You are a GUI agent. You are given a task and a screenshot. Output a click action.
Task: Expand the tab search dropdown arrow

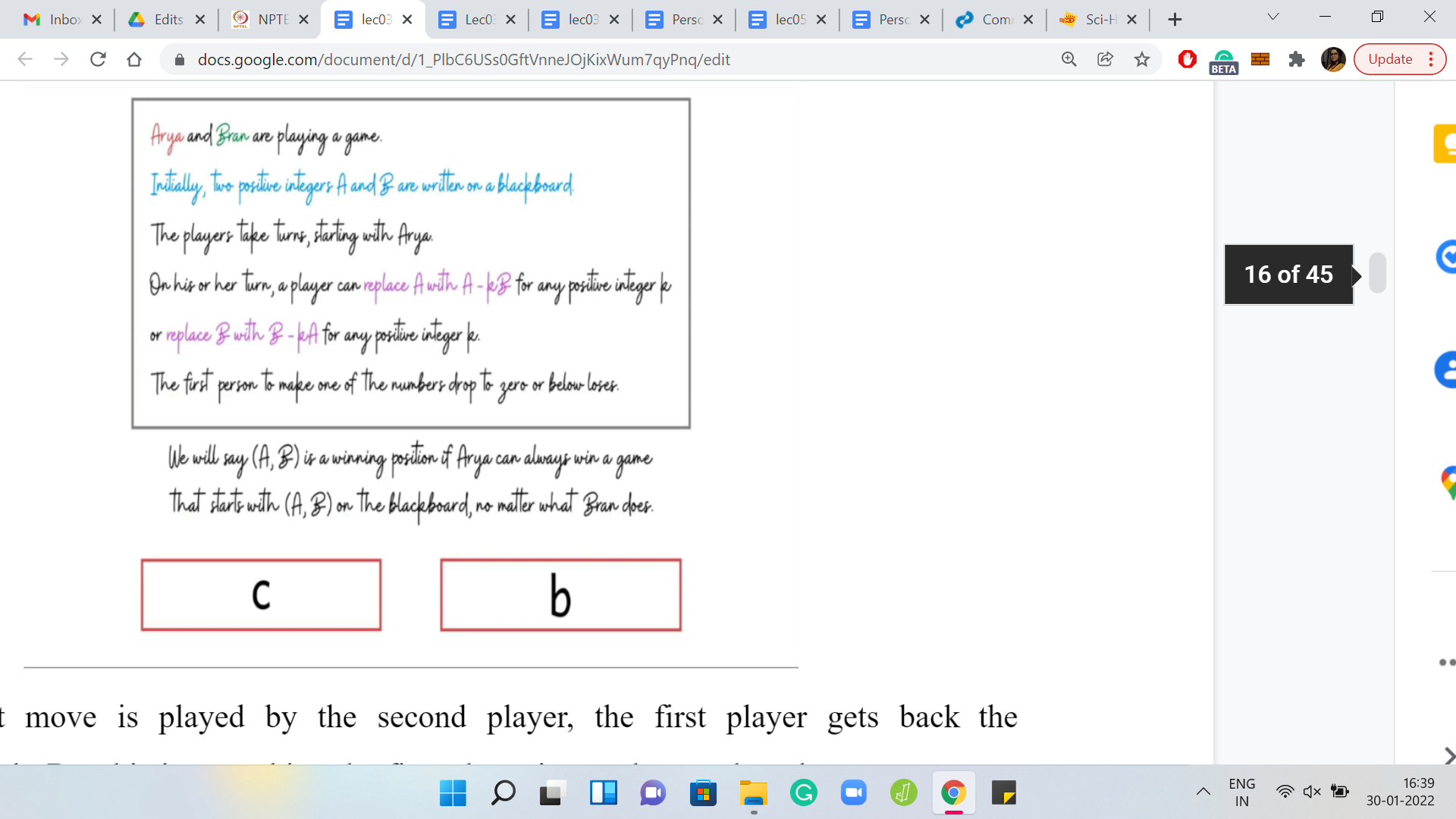[x=1273, y=17]
